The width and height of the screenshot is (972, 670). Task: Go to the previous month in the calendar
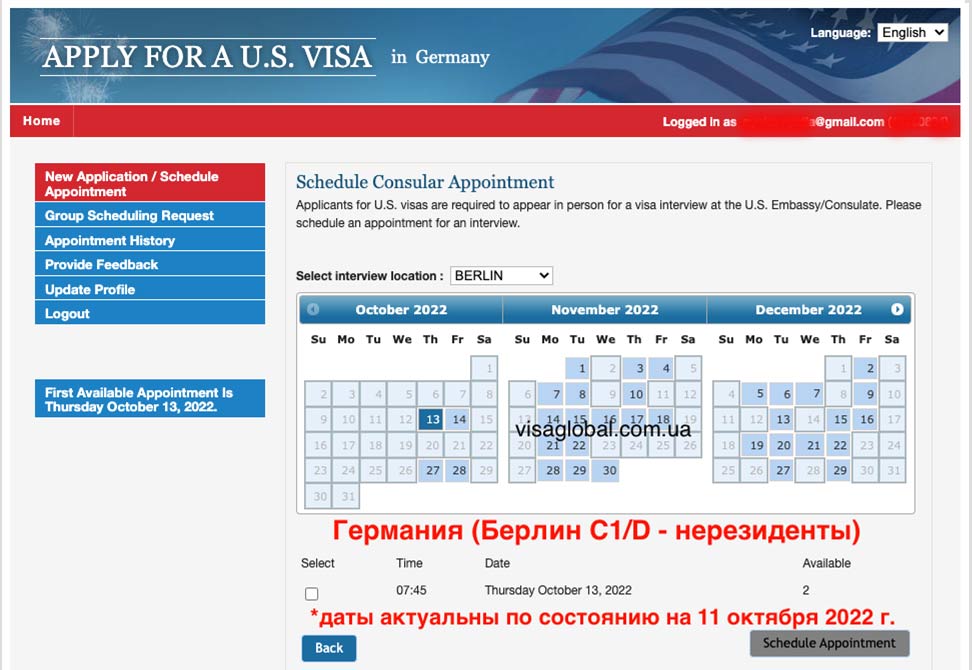pyautogui.click(x=313, y=309)
